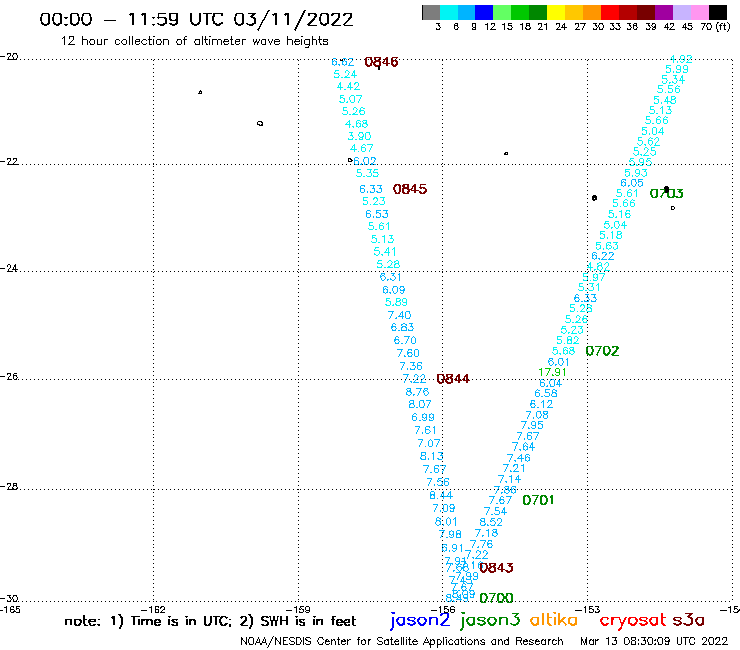Click the orange legend color swatch
Image resolution: width=740 pixels, height=650 pixels.
click(591, 12)
